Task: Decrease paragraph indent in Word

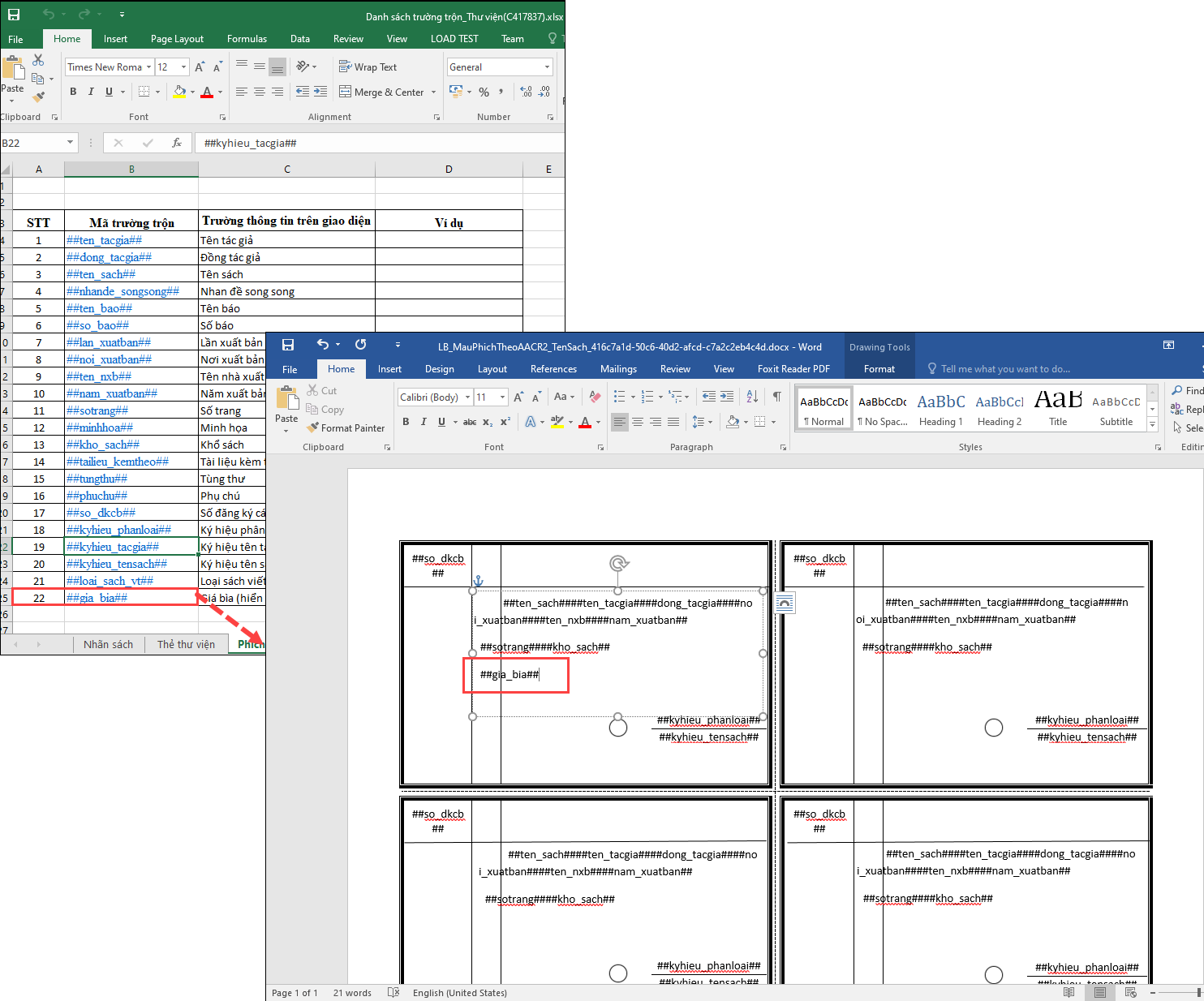Action: point(709,397)
